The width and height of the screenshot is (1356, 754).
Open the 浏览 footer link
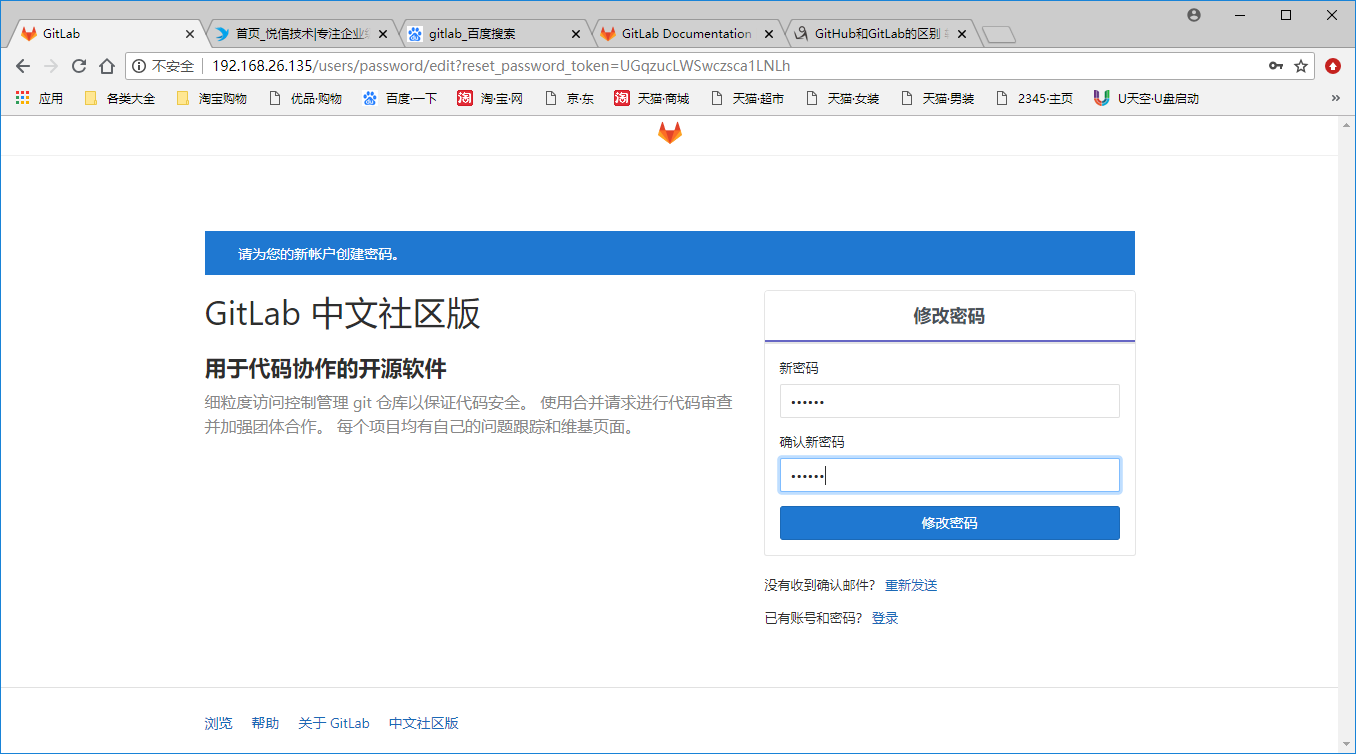pyautogui.click(x=218, y=723)
